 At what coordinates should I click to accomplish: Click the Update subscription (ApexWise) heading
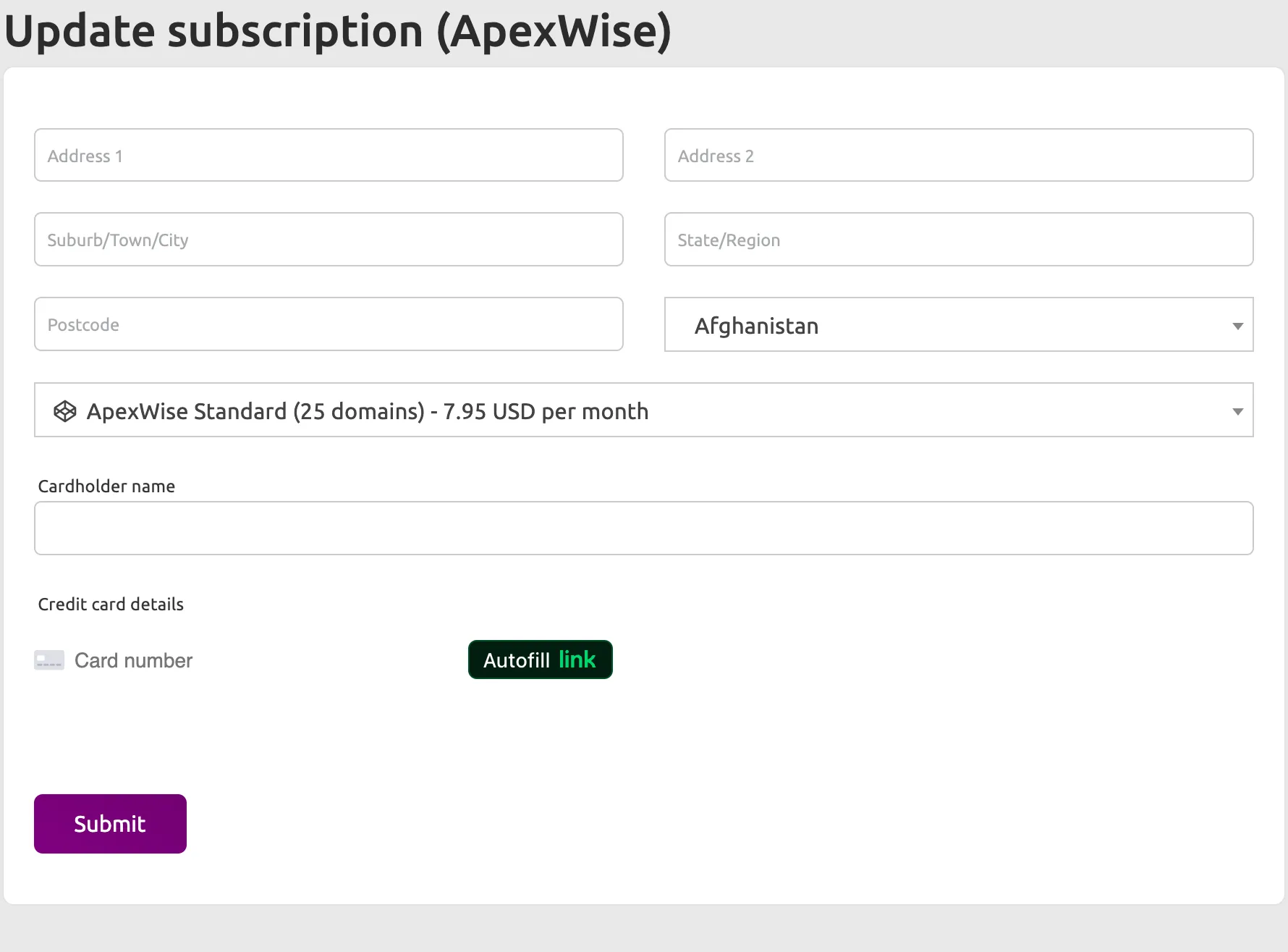click(337, 30)
